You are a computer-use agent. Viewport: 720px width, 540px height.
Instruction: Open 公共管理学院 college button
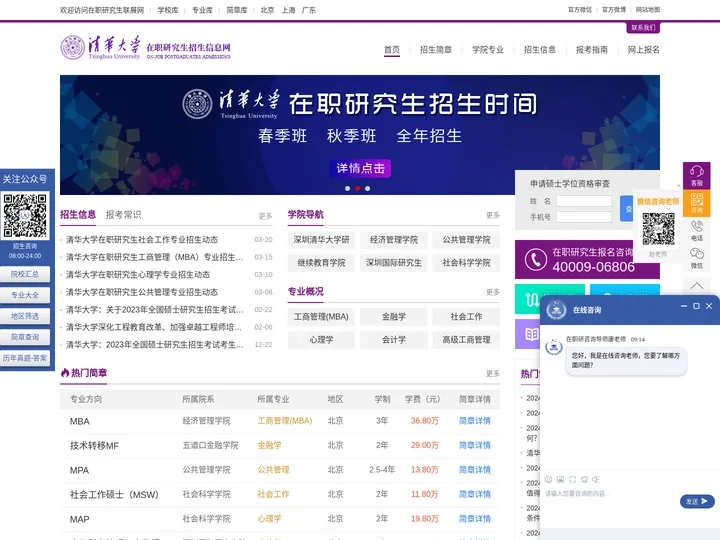coord(466,240)
